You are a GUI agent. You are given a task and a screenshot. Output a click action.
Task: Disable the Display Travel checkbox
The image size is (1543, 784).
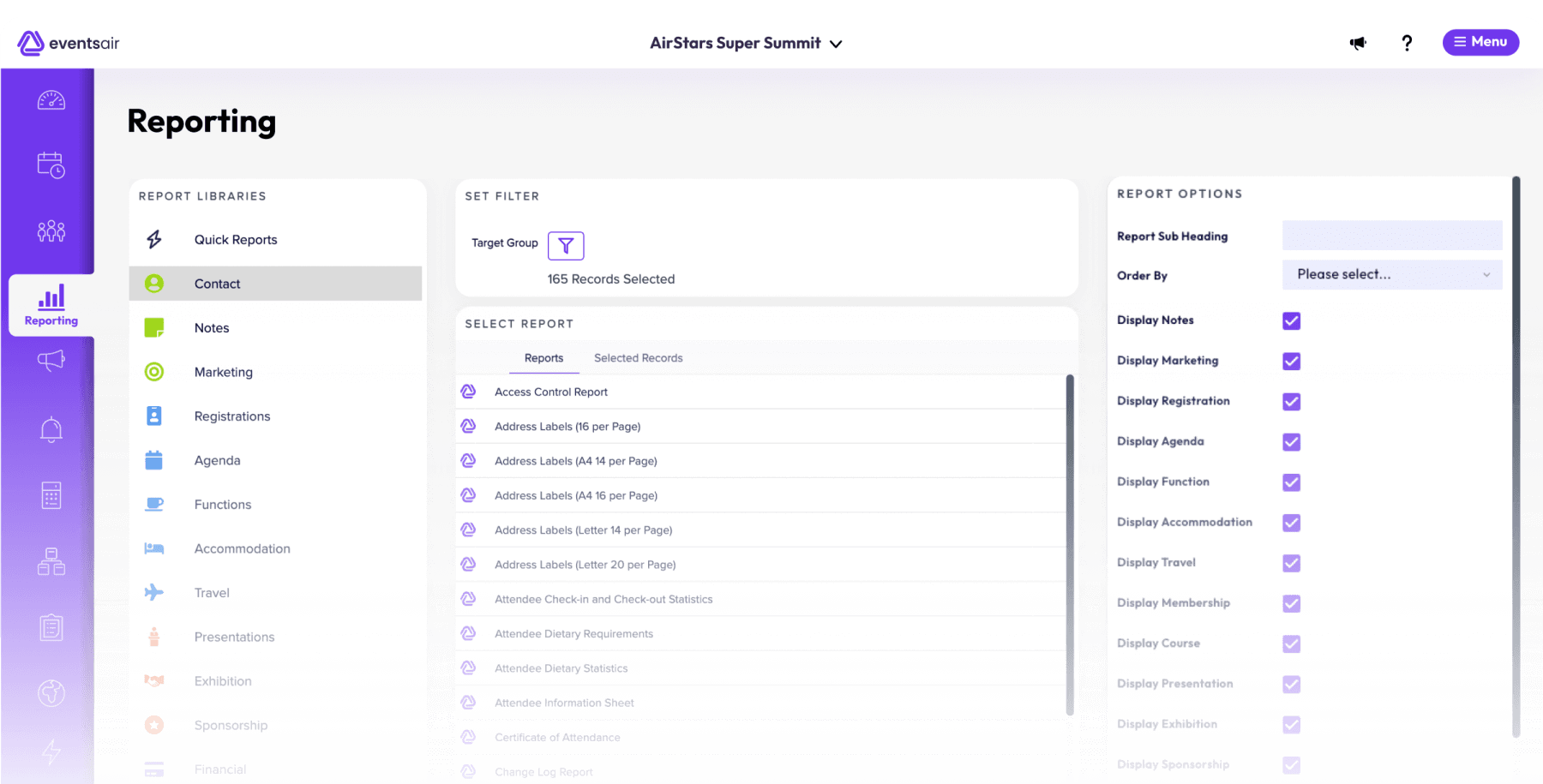click(1291, 563)
